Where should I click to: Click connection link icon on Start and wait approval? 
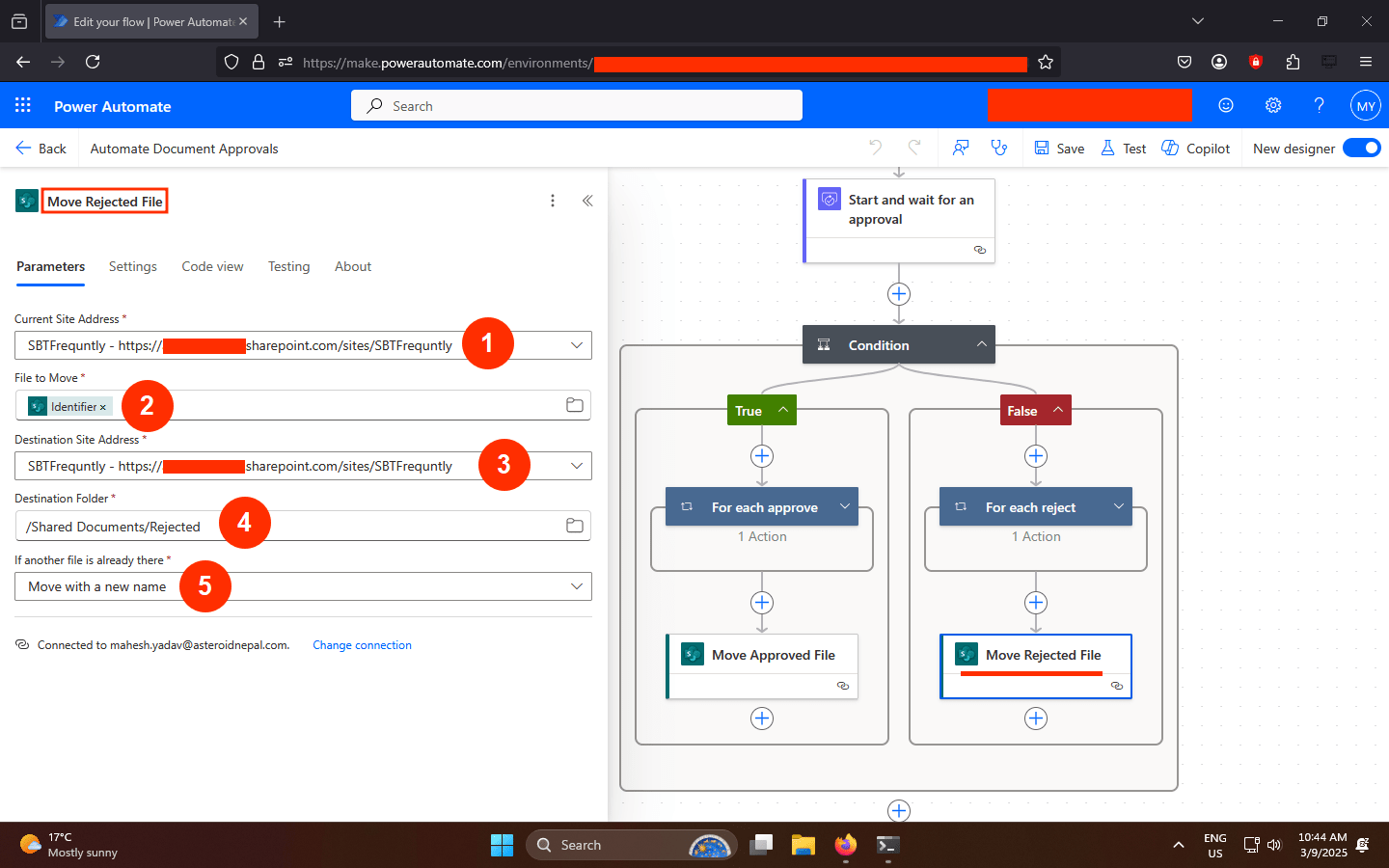pos(980,250)
